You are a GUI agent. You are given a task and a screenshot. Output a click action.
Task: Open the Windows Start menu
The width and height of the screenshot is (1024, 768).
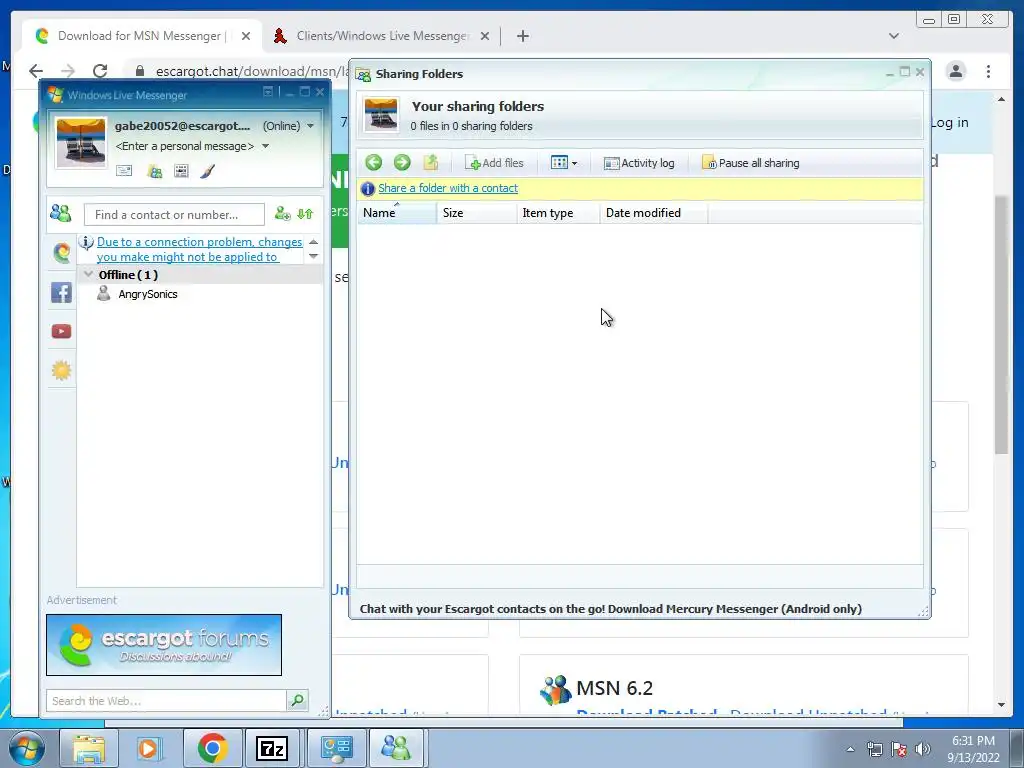(x=27, y=748)
